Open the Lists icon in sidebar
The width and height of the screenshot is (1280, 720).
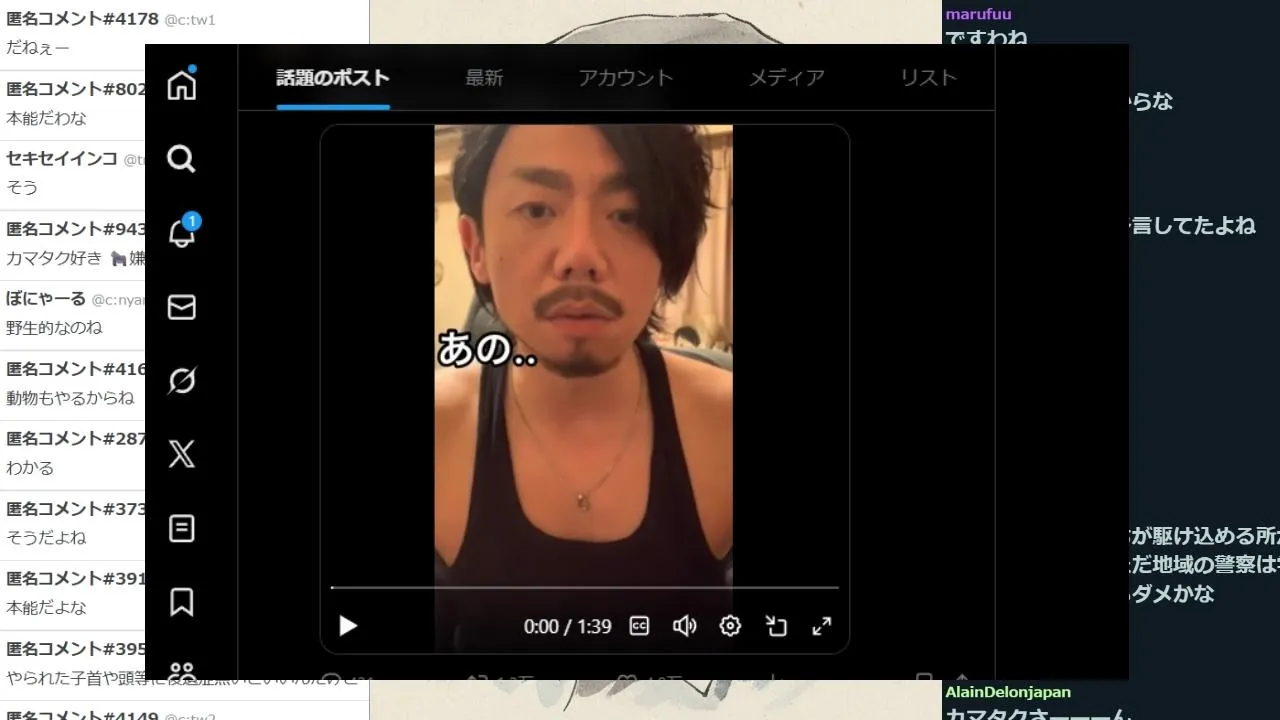(181, 528)
